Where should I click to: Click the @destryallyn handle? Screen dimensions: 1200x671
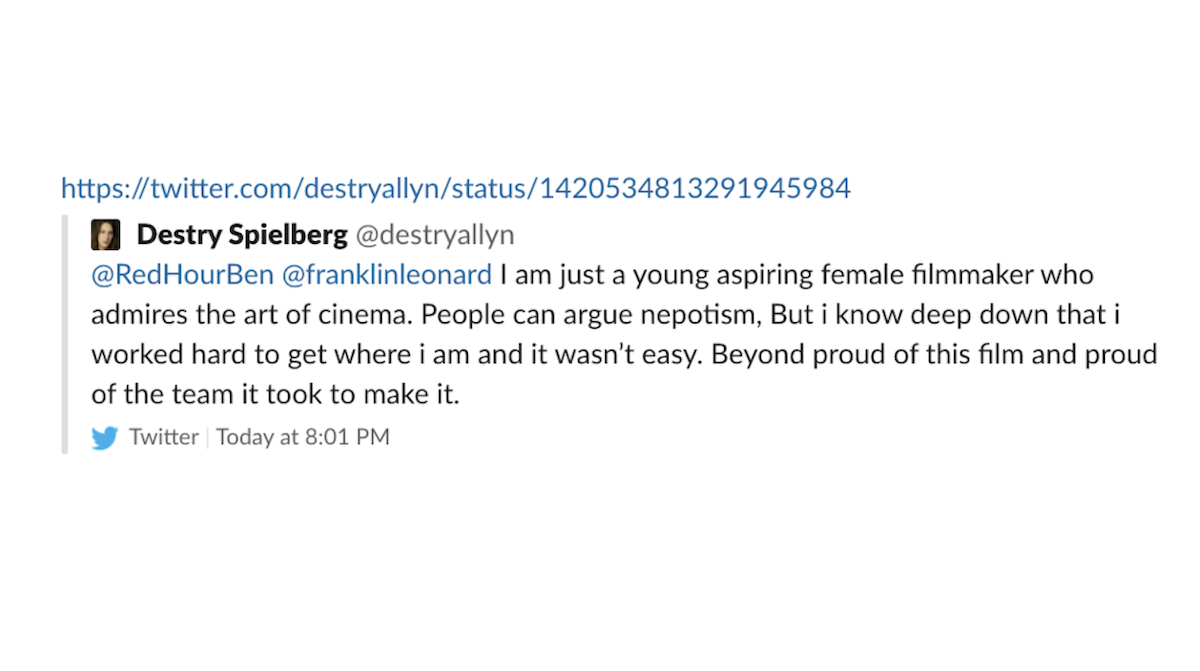[x=439, y=235]
